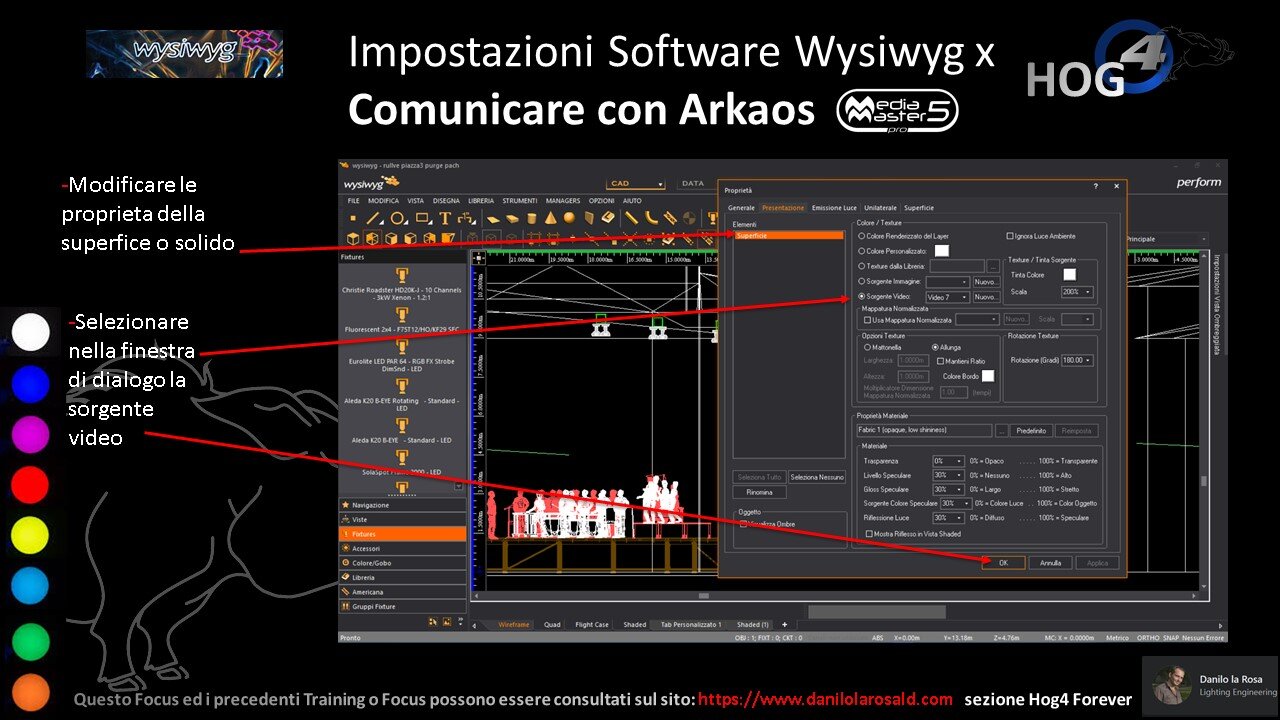Enable Ignora Luce Ambiente checkbox
The height and width of the screenshot is (720, 1280).
pos(1010,236)
